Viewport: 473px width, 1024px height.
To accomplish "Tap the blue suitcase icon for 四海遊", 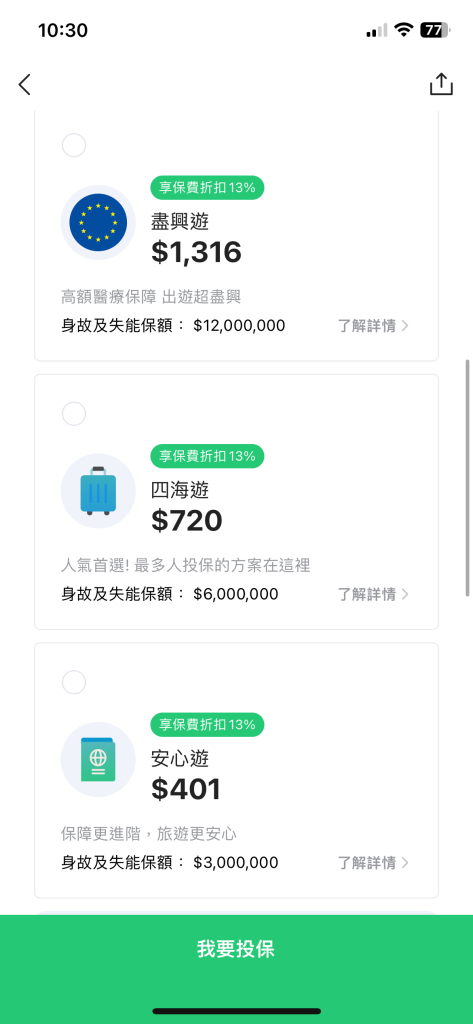I will tap(98, 491).
